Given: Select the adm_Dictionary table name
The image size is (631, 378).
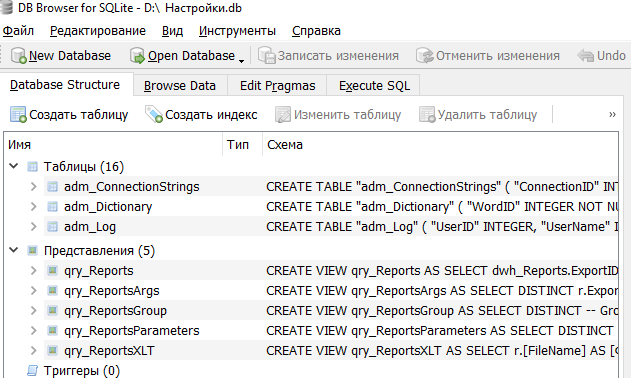Looking at the screenshot, I should (x=108, y=207).
